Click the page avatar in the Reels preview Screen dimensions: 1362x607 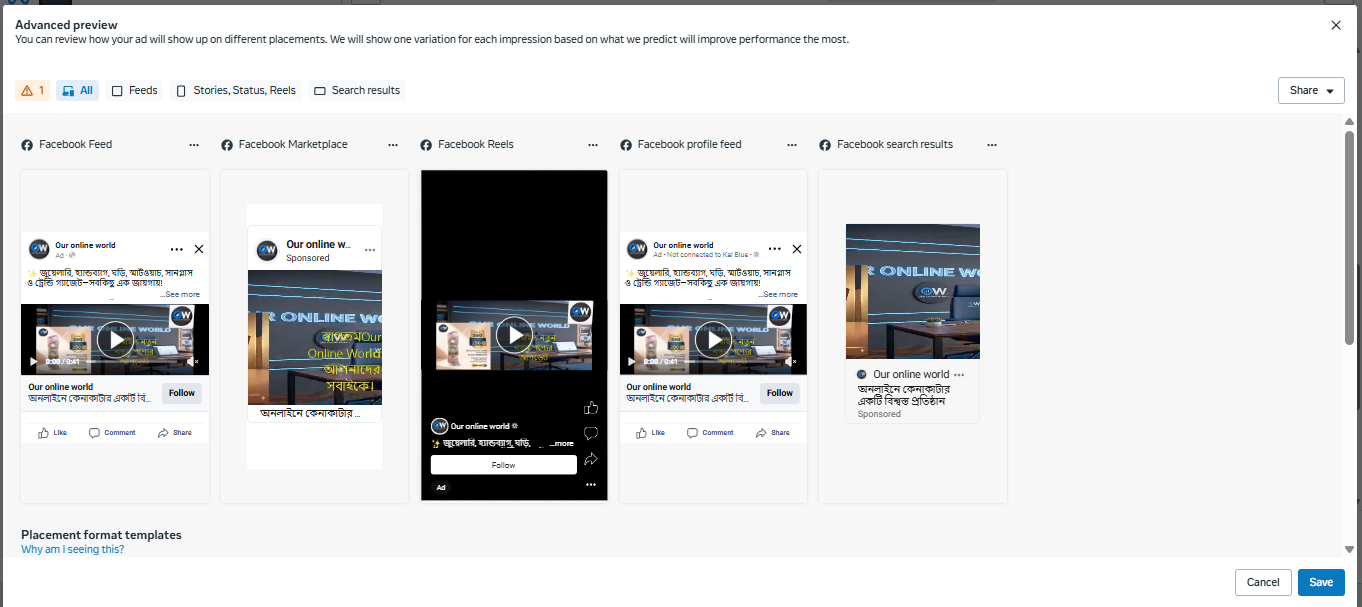(x=439, y=426)
